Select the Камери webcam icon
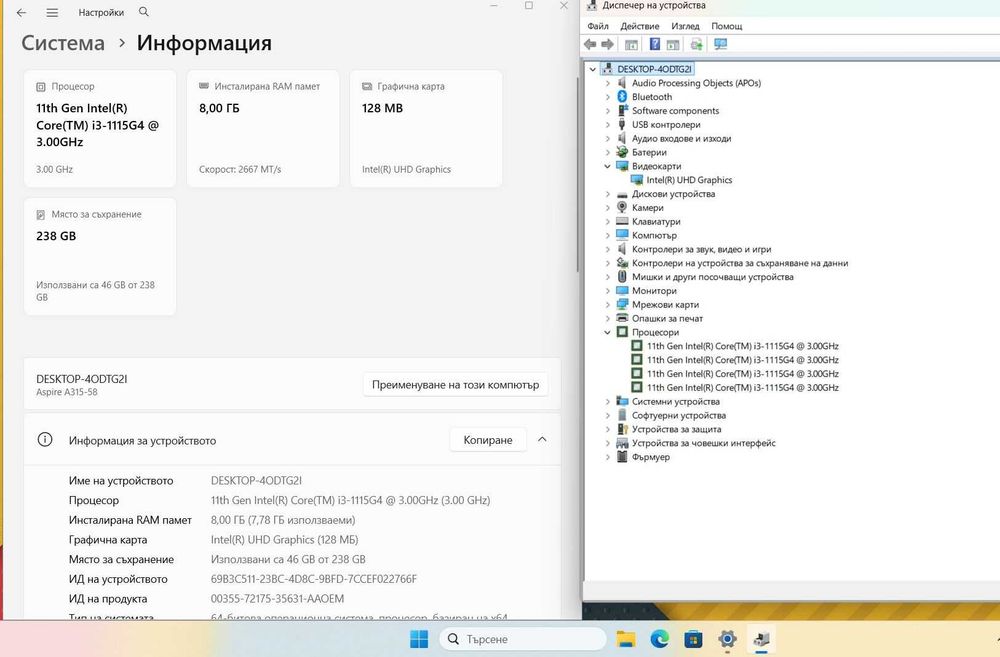The width and height of the screenshot is (1000, 657). [622, 207]
